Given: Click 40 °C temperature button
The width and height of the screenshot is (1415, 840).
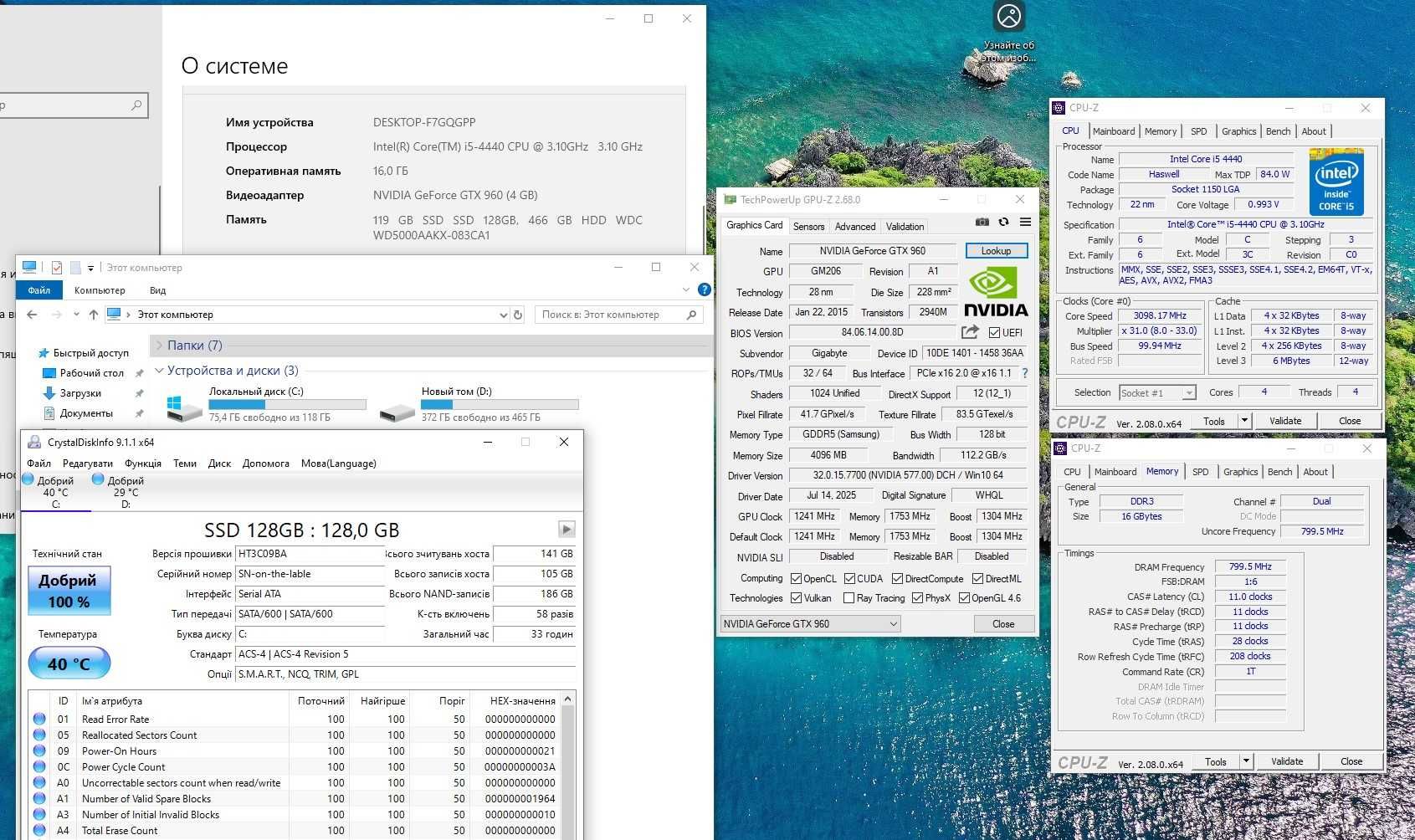Looking at the screenshot, I should [69, 663].
